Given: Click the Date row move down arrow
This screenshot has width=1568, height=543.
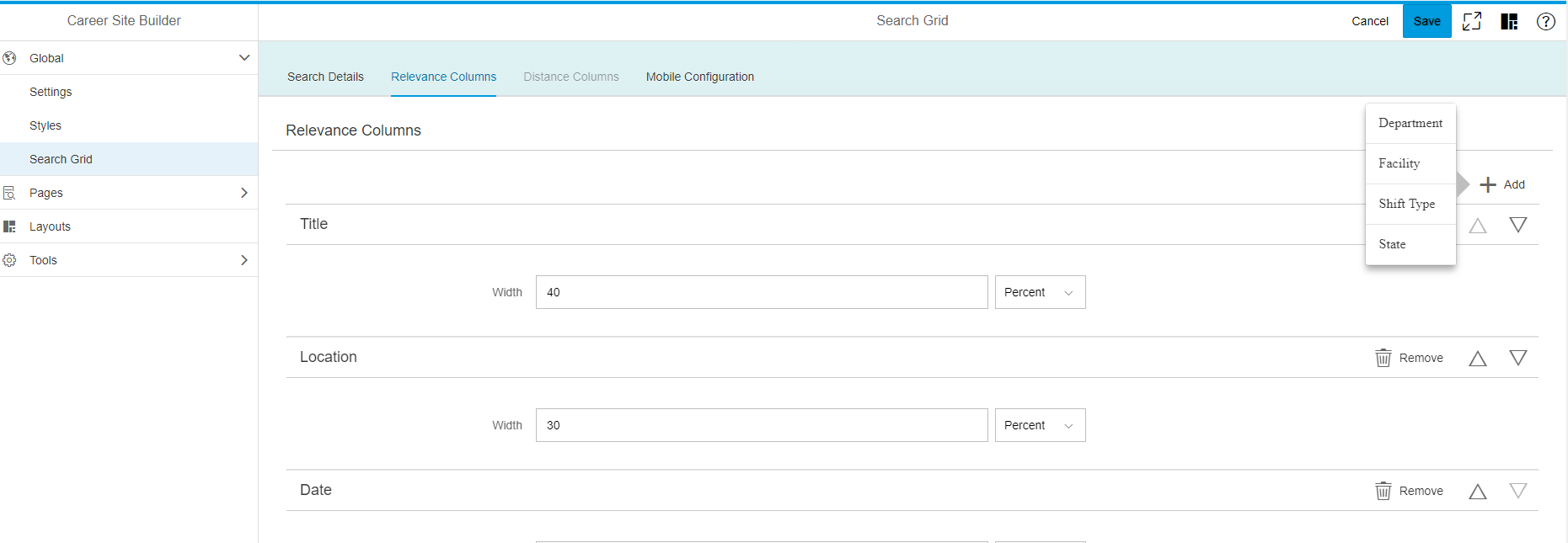Looking at the screenshot, I should pyautogui.click(x=1518, y=491).
